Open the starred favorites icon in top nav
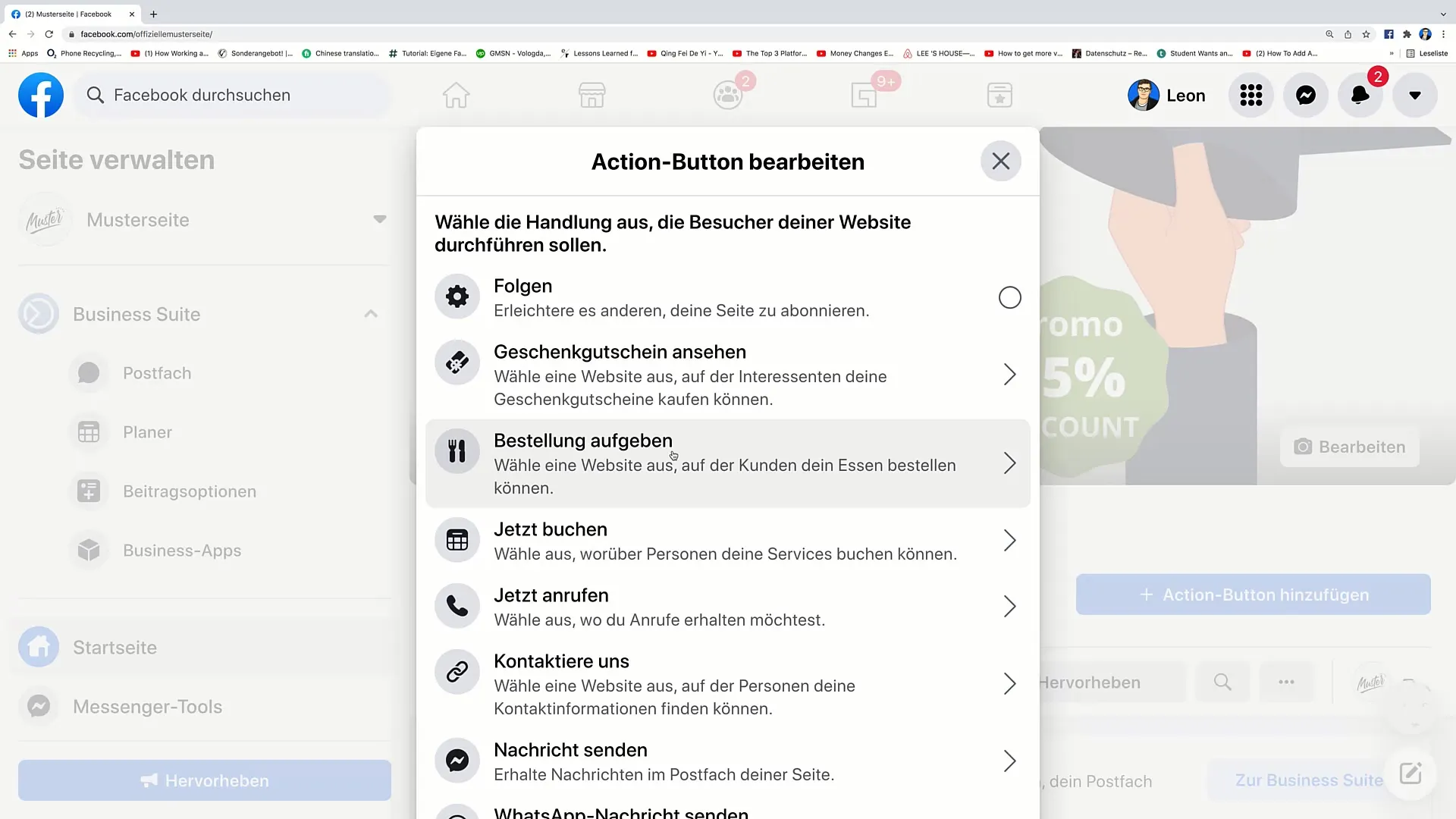The width and height of the screenshot is (1456, 819). pyautogui.click(x=999, y=96)
